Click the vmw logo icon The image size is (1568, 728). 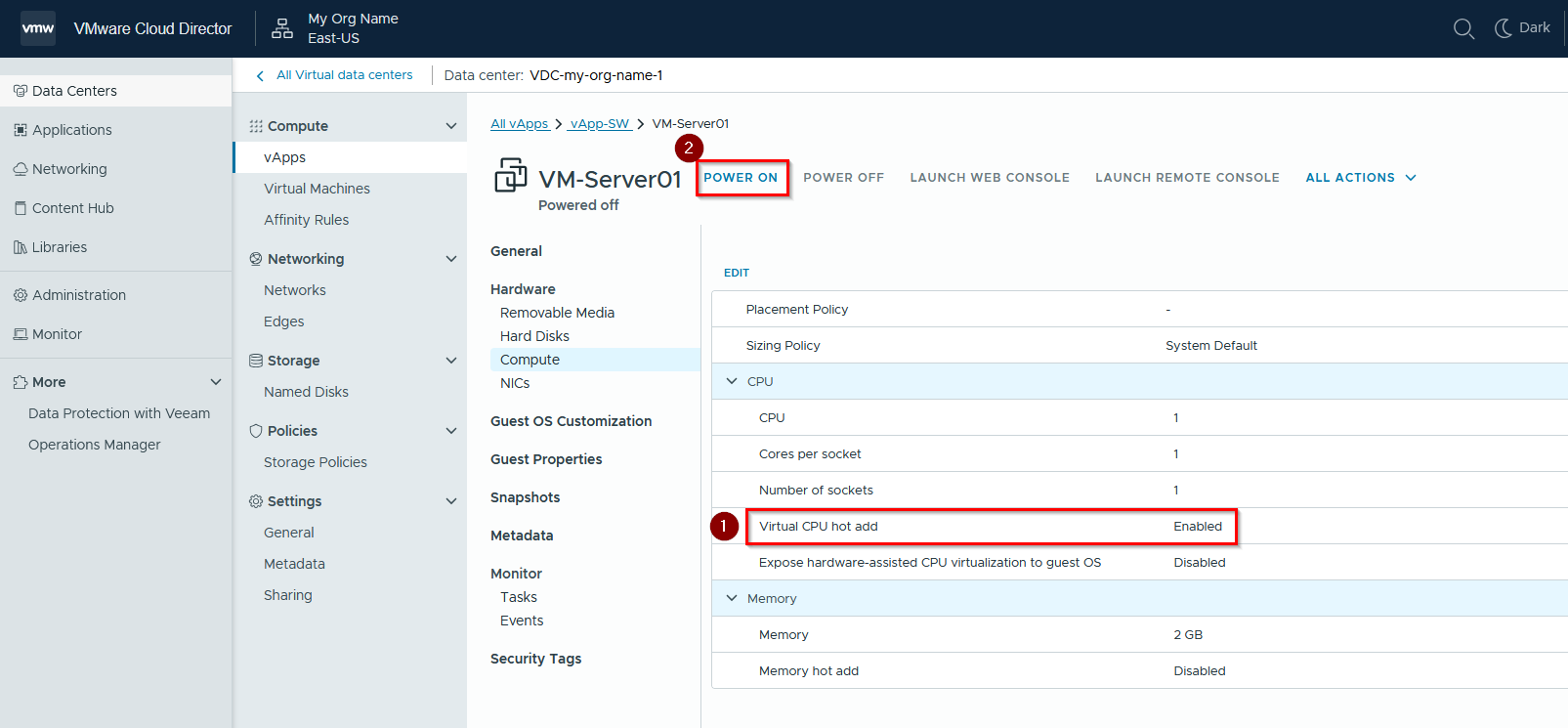[38, 28]
